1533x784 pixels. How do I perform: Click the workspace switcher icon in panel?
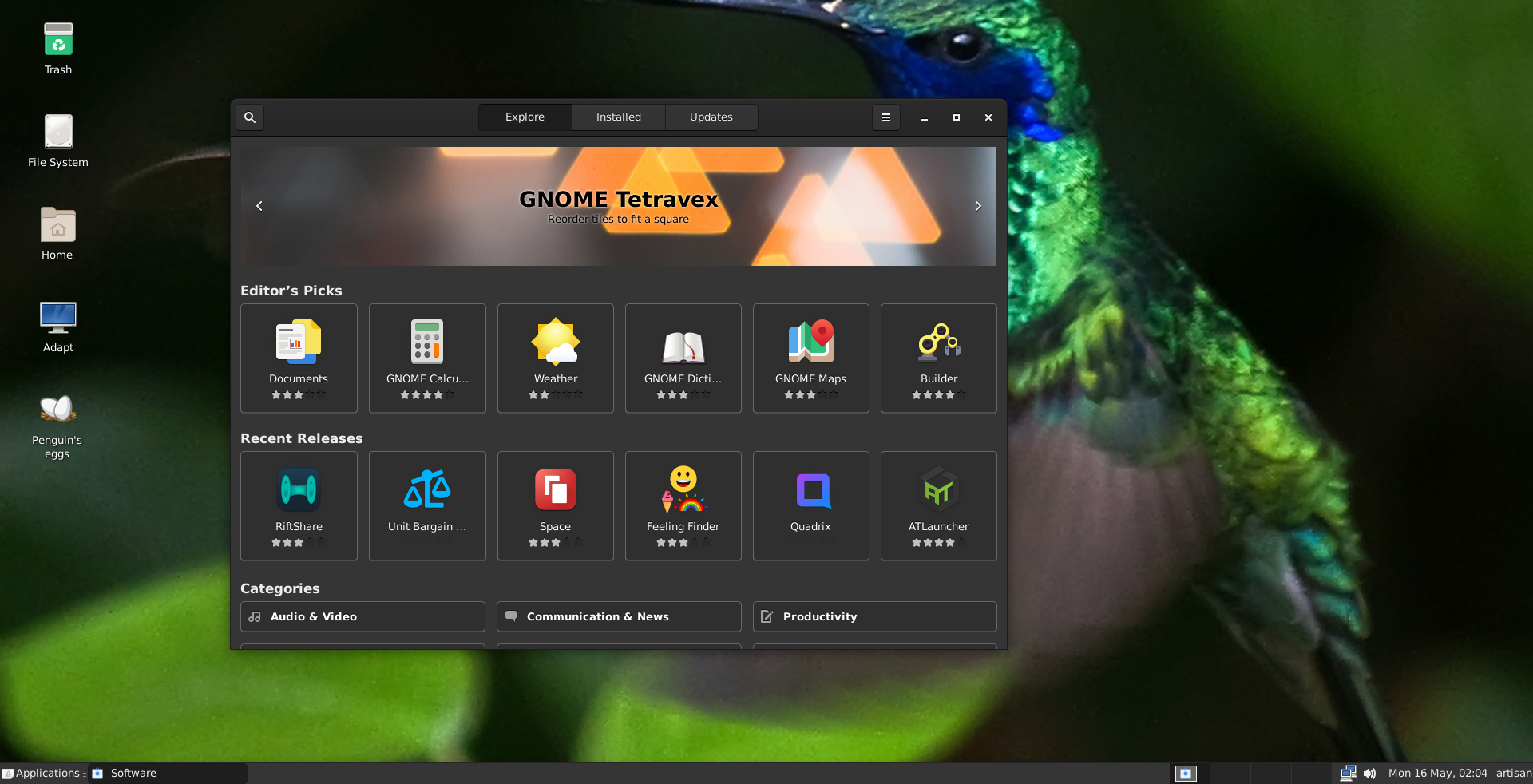[x=1186, y=773]
